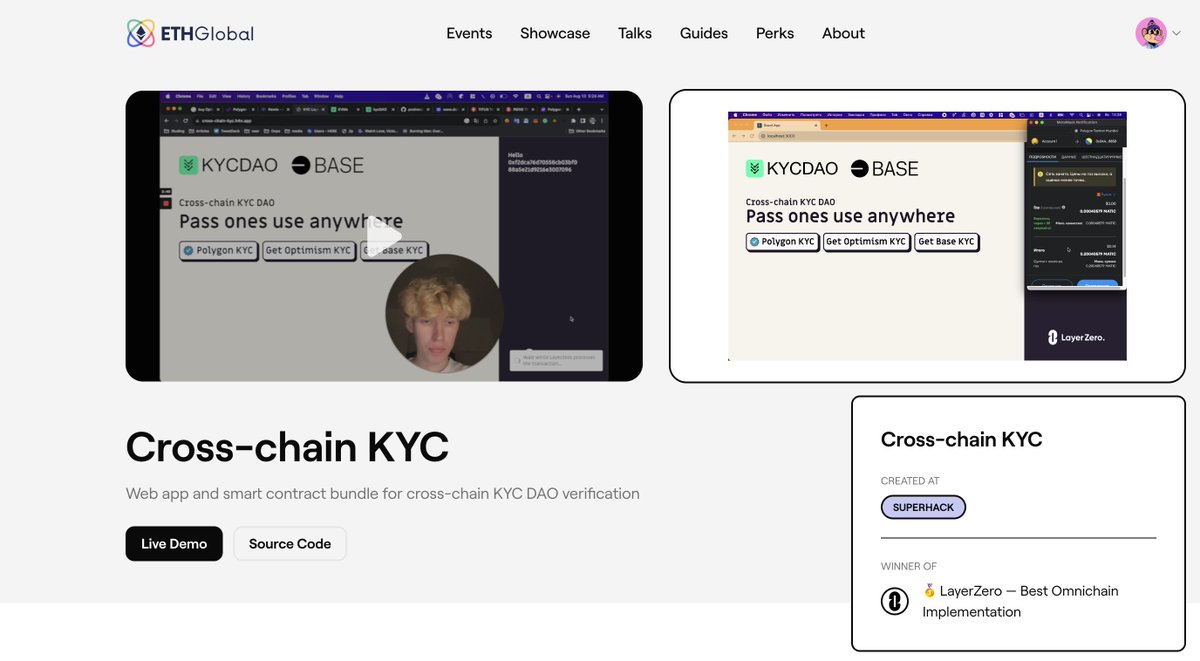Click the Live Demo button
The width and height of the screenshot is (1200, 661).
(174, 544)
